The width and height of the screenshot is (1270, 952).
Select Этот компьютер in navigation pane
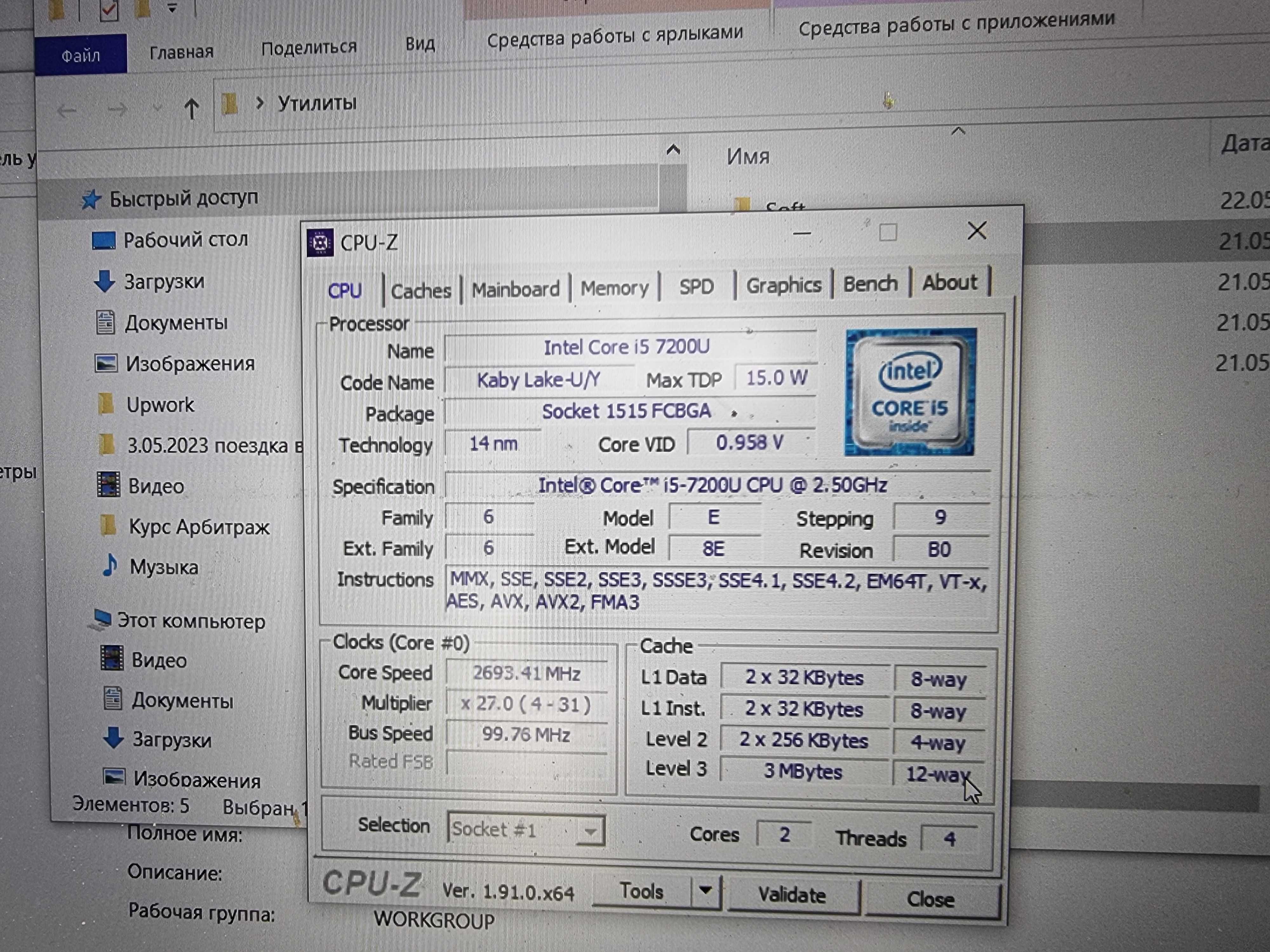point(191,621)
